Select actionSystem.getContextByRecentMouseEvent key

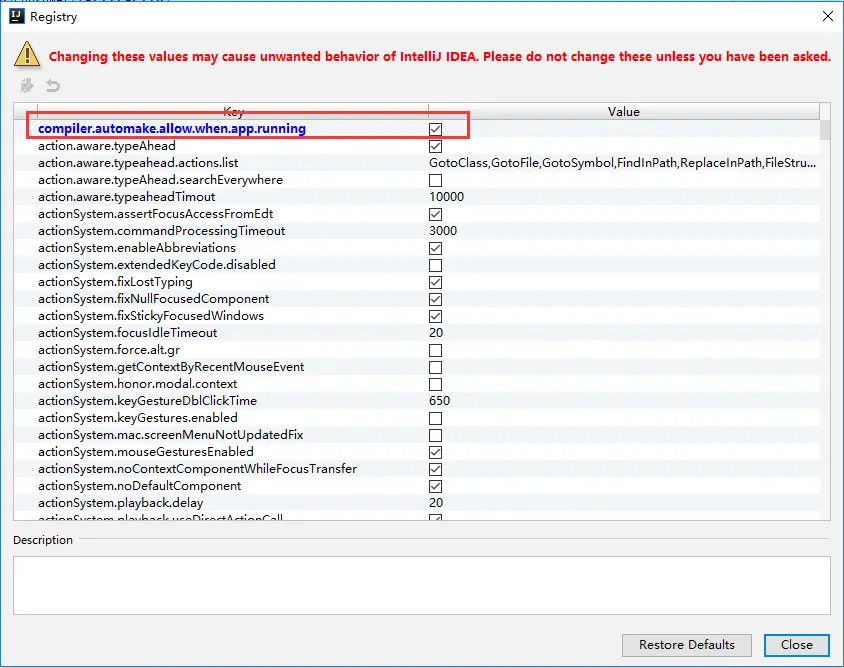click(x=171, y=367)
